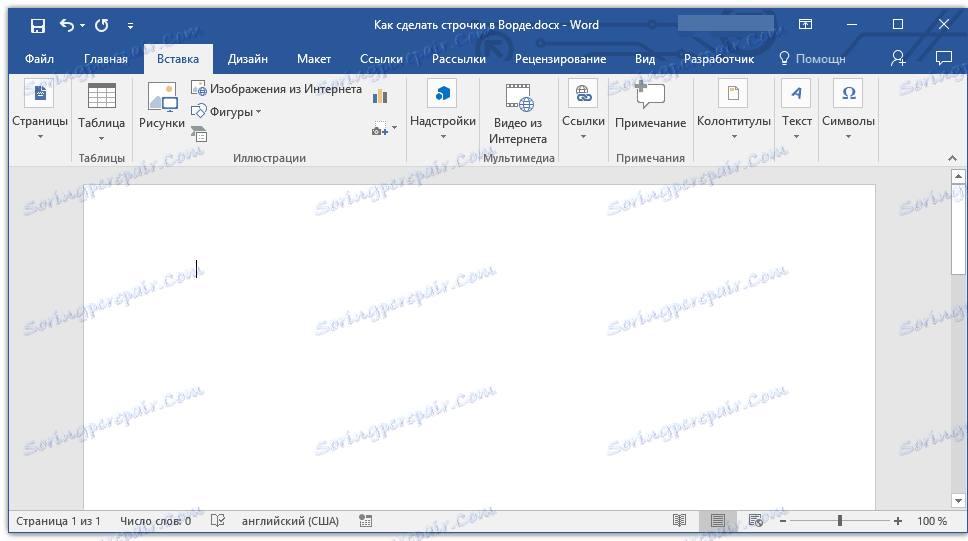Switch to Web Layout view icon
The width and height of the screenshot is (968, 541).
[756, 521]
